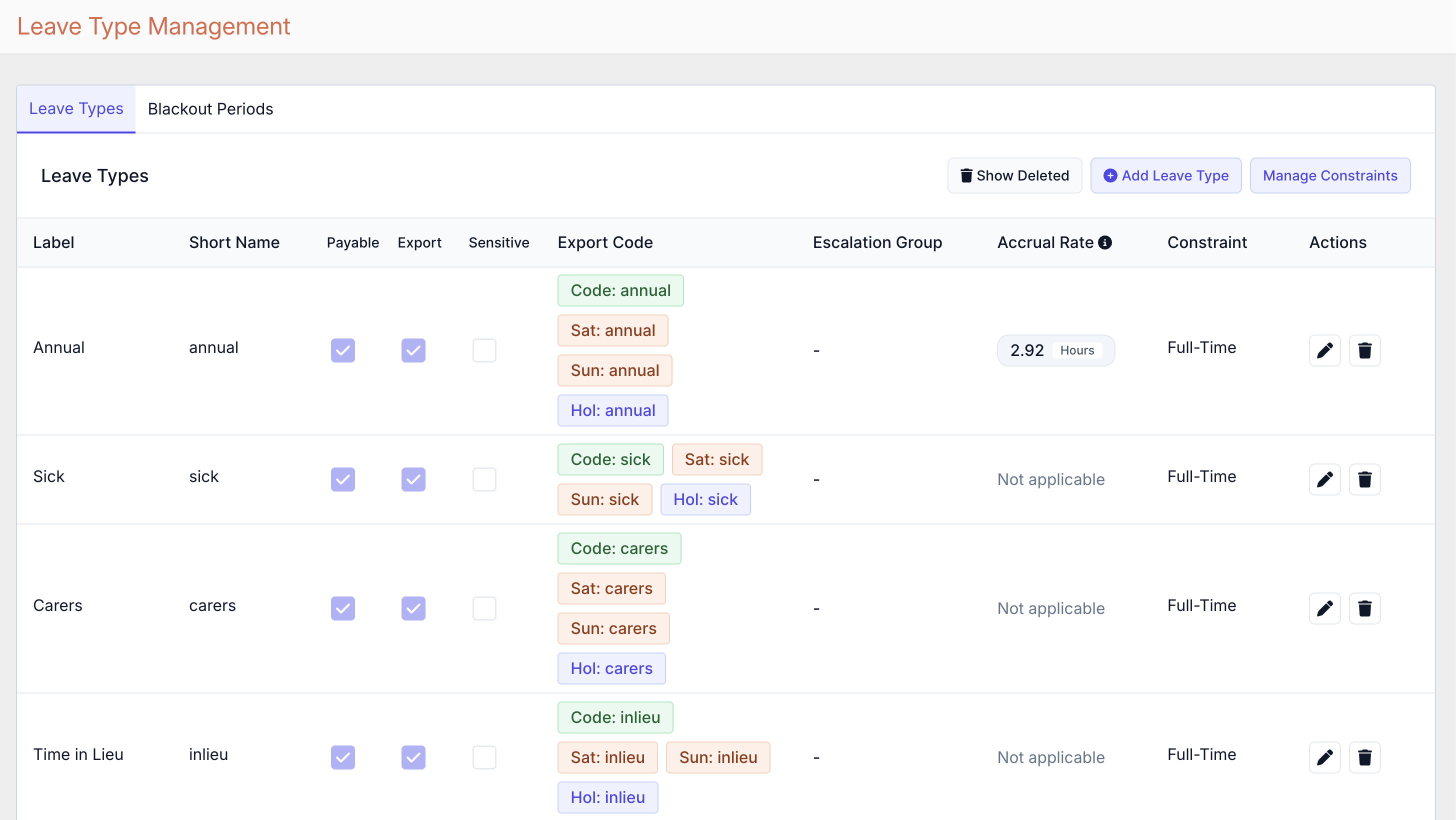
Task: Toggle Payable checkbox for Carers
Action: tap(343, 608)
